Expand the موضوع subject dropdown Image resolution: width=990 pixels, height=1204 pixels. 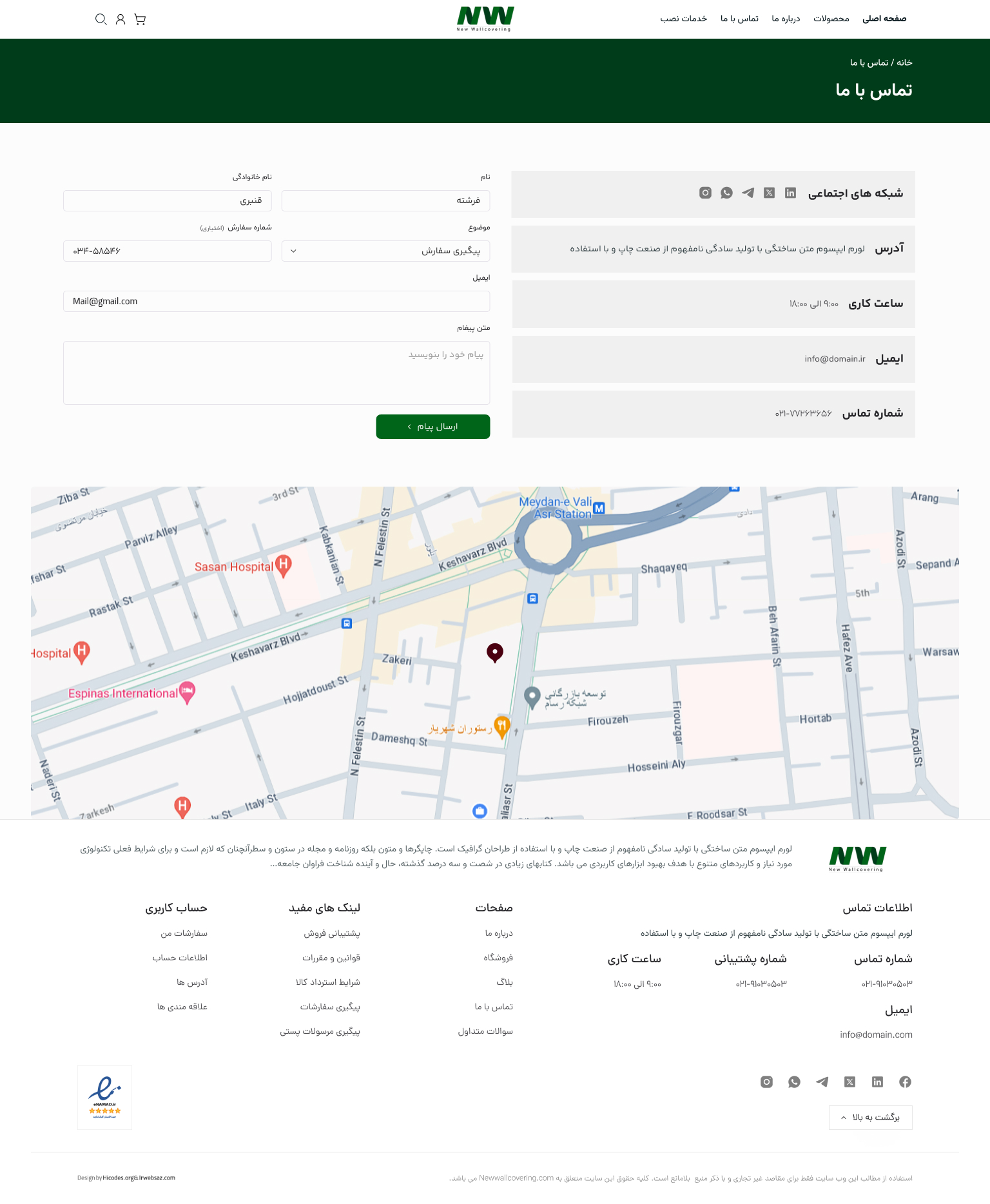(x=385, y=251)
